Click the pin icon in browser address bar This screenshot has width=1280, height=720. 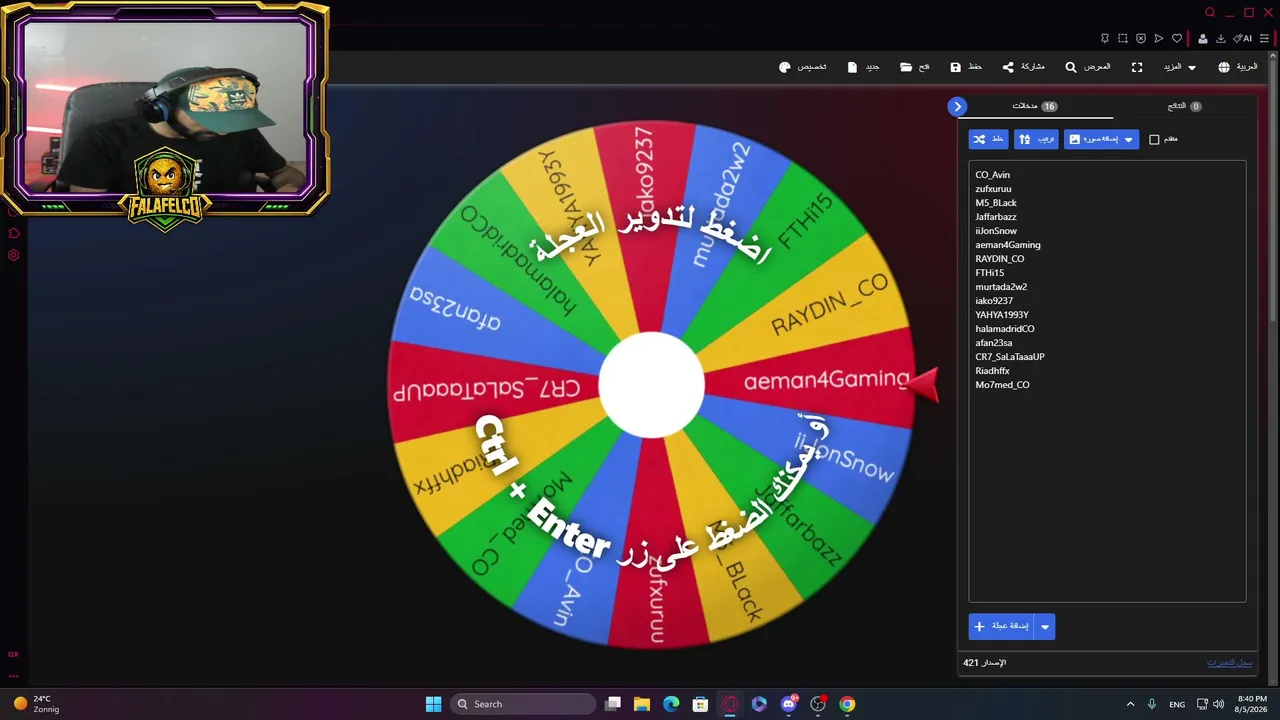point(1105,39)
